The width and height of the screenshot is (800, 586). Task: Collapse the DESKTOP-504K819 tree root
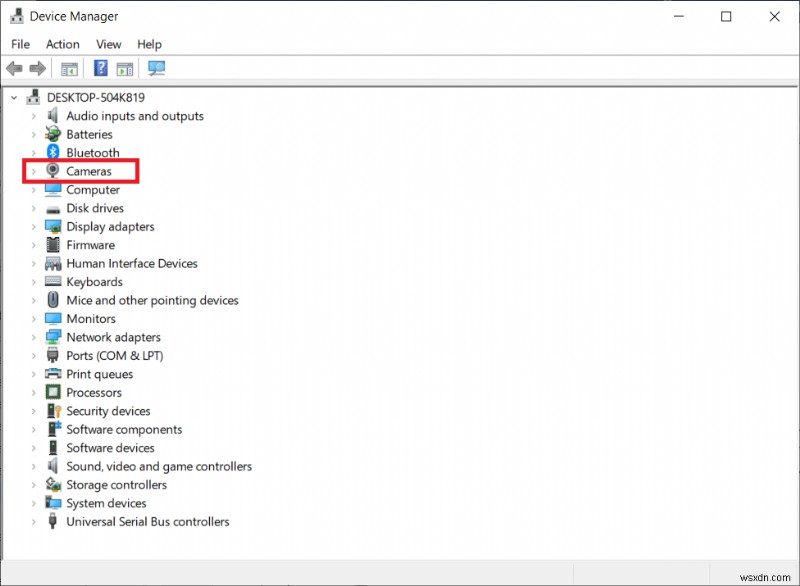(x=13, y=97)
